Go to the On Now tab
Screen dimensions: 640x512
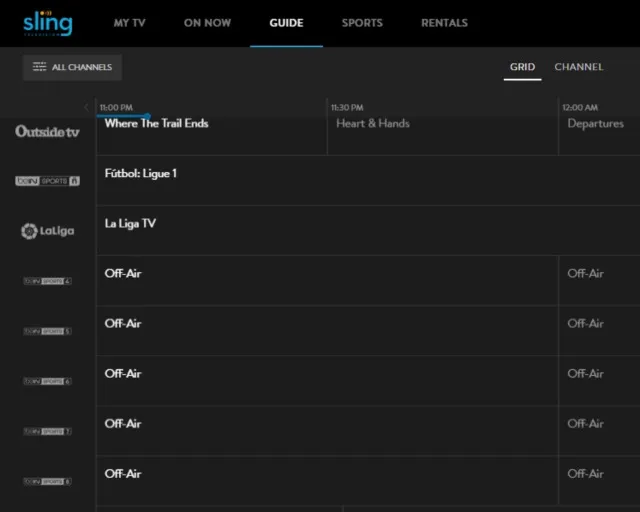pyautogui.click(x=207, y=23)
